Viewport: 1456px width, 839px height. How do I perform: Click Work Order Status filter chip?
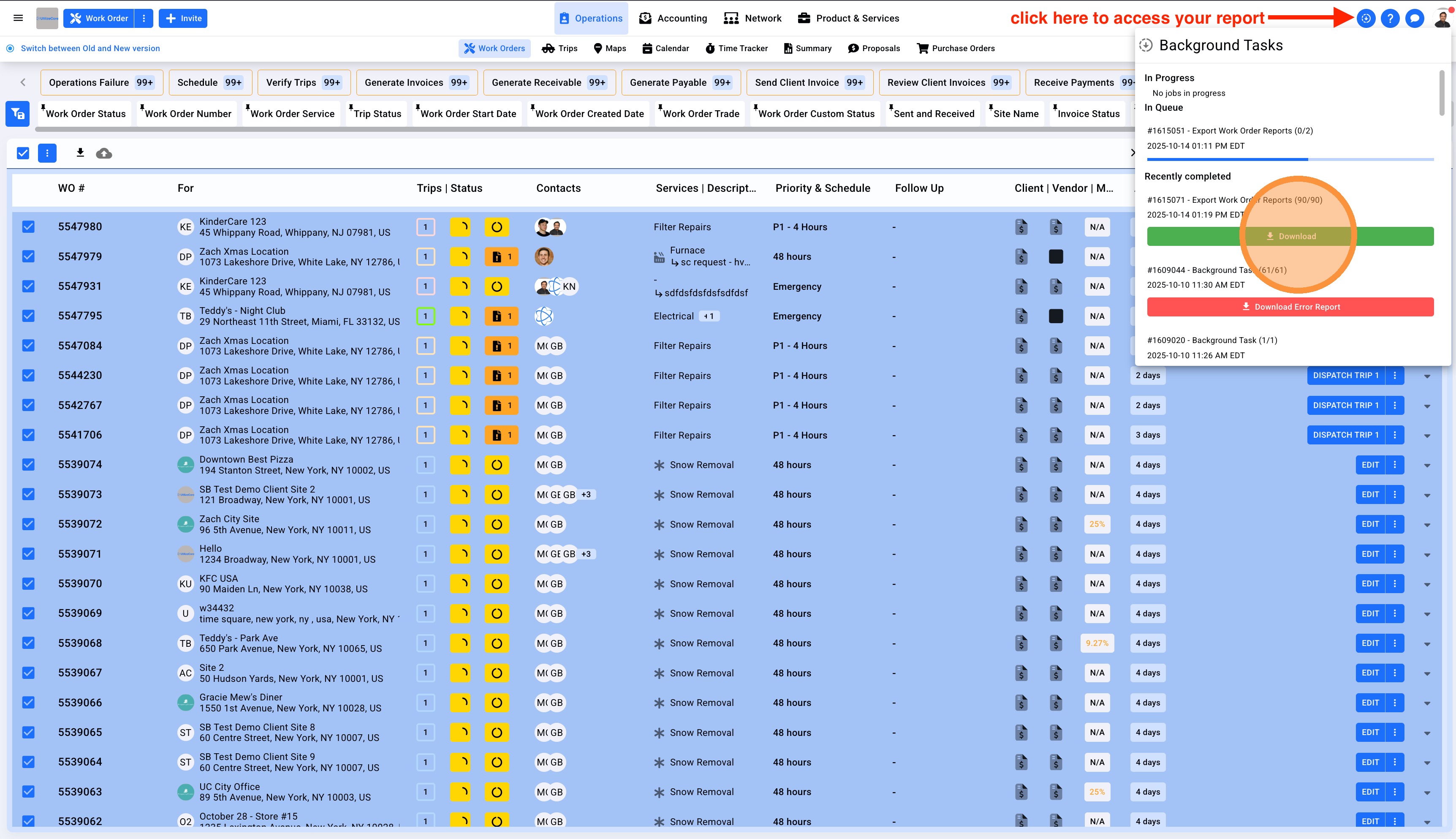(x=85, y=114)
